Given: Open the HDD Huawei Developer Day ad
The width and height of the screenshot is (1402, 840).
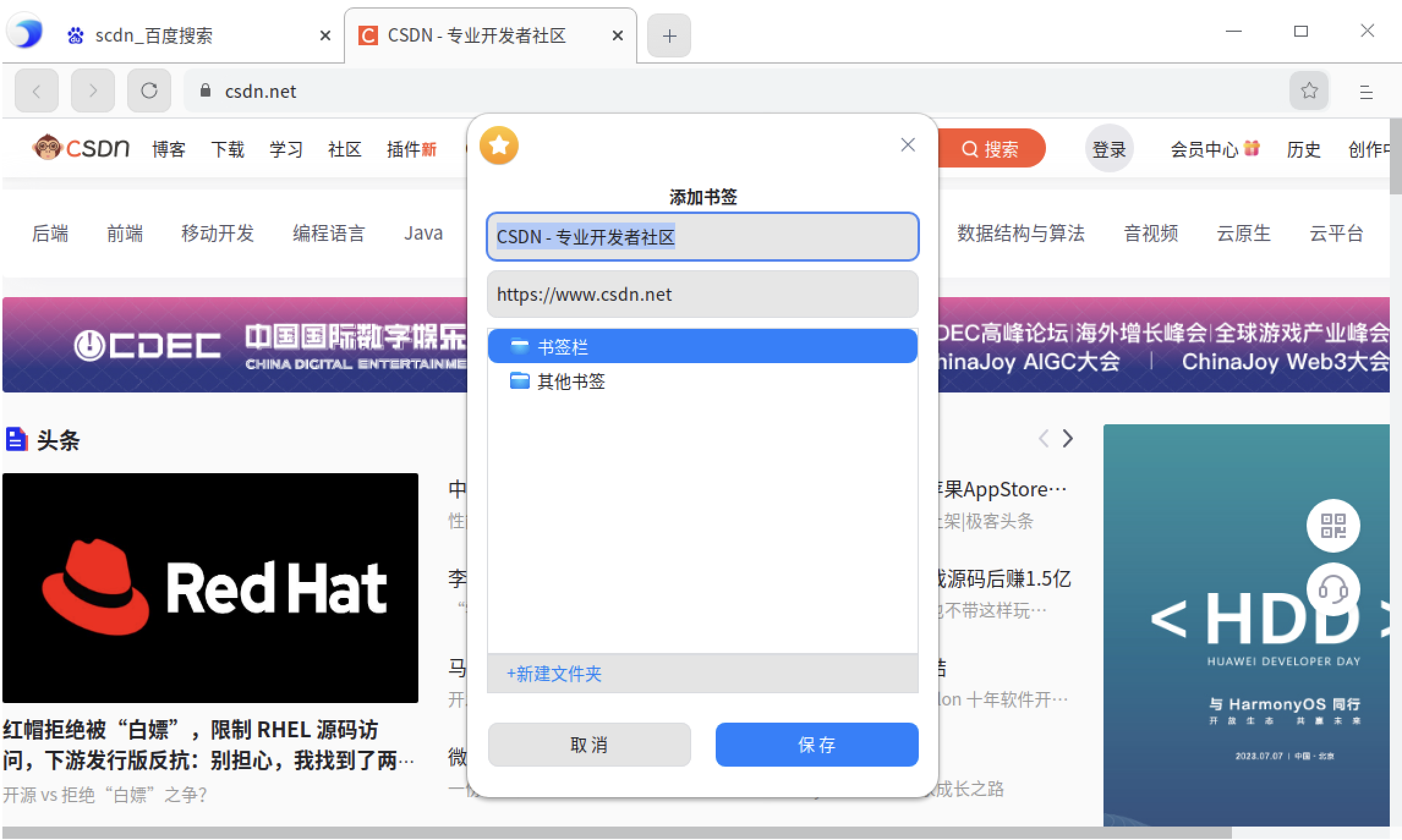Looking at the screenshot, I should pos(1247,625).
